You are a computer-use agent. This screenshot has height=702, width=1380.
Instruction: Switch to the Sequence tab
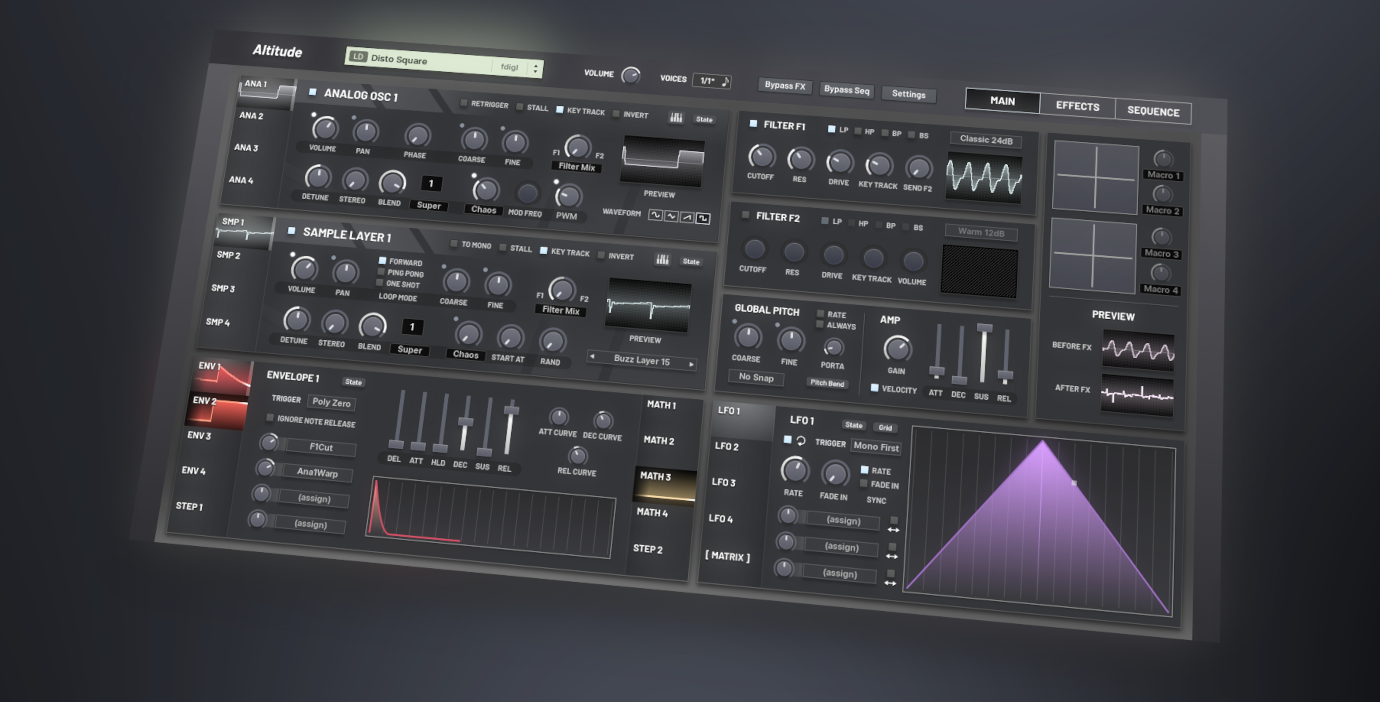(x=1153, y=112)
